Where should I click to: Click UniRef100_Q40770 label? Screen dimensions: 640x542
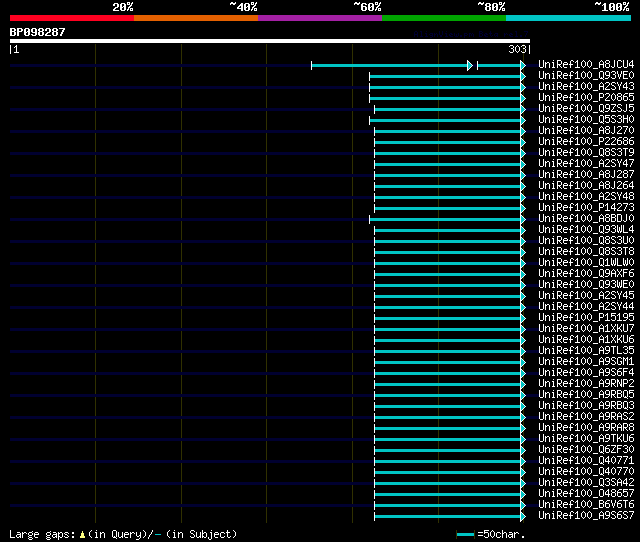586,472
